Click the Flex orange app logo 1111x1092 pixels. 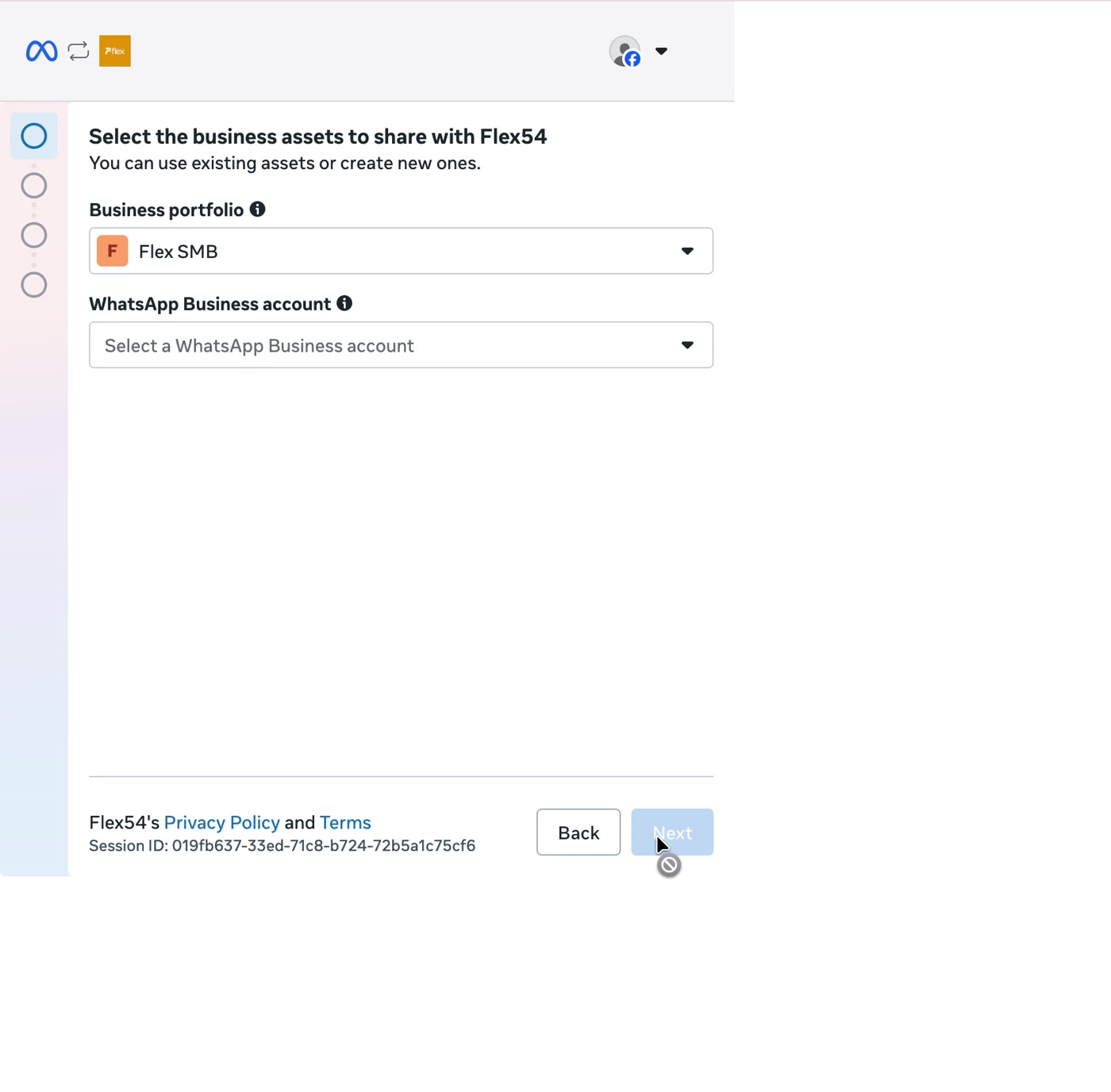coord(115,51)
